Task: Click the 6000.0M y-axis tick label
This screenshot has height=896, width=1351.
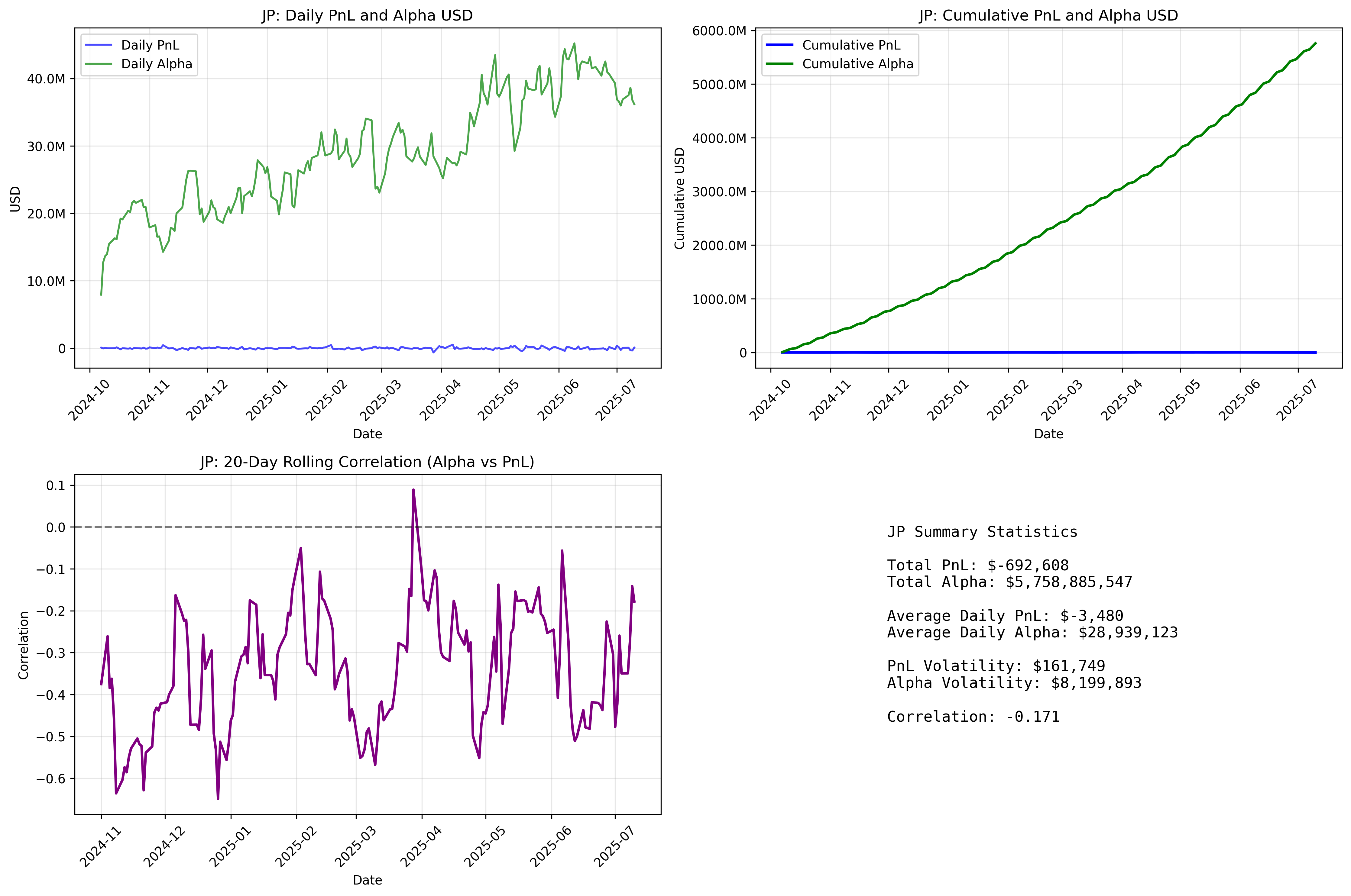Action: [719, 31]
